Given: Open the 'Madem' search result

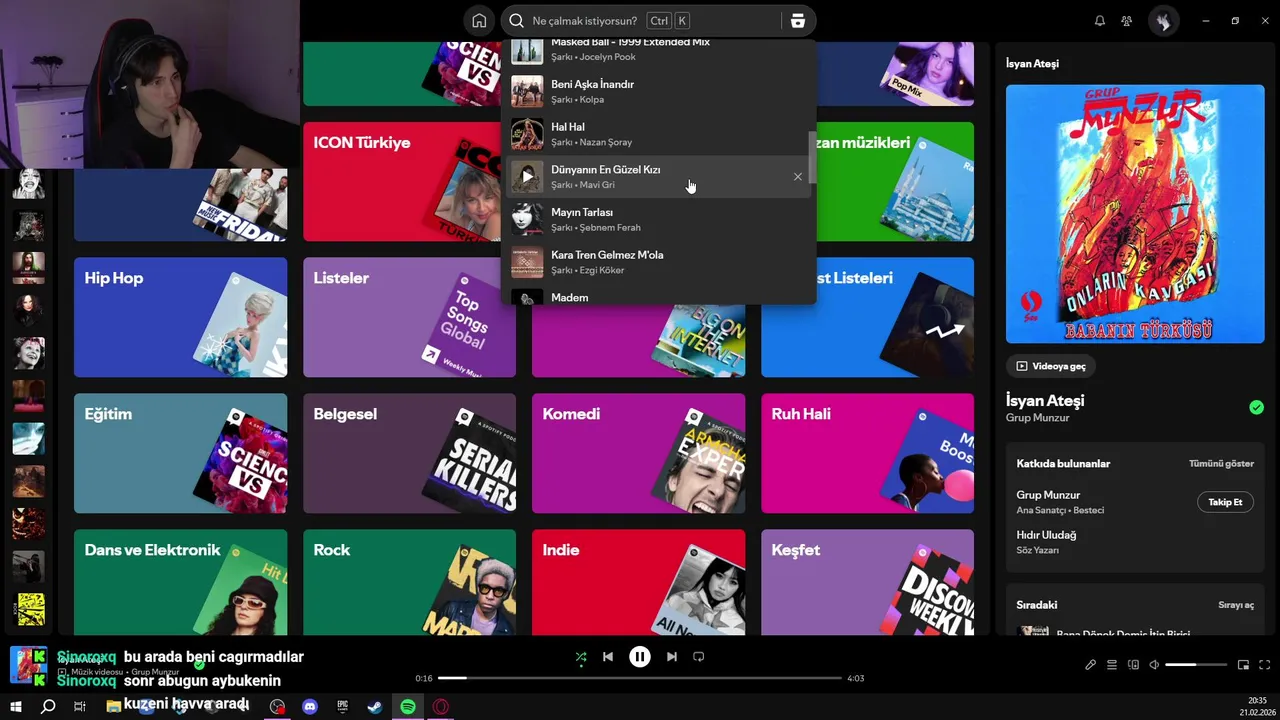Looking at the screenshot, I should point(657,296).
